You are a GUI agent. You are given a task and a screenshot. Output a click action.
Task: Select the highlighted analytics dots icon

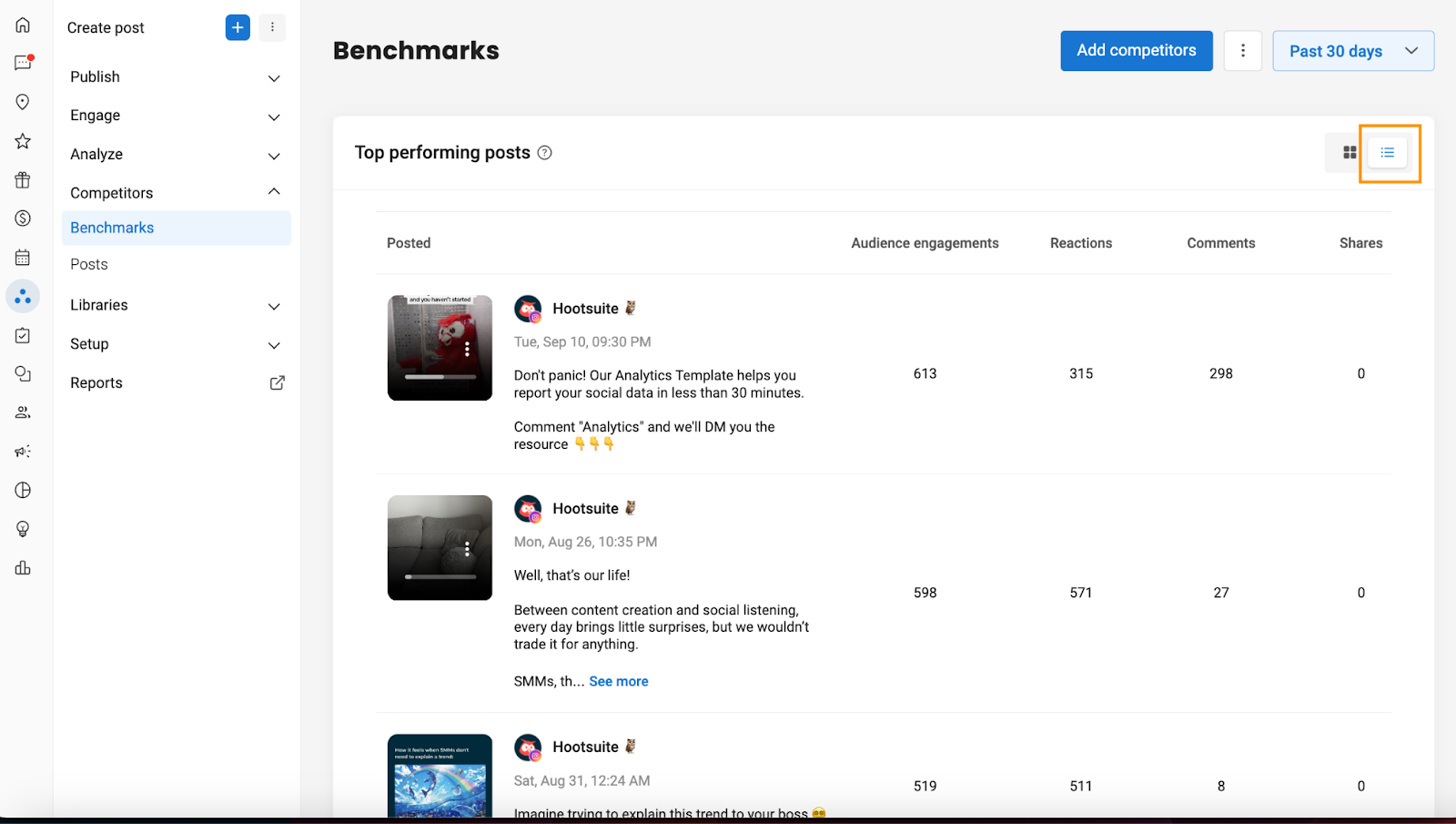point(23,296)
